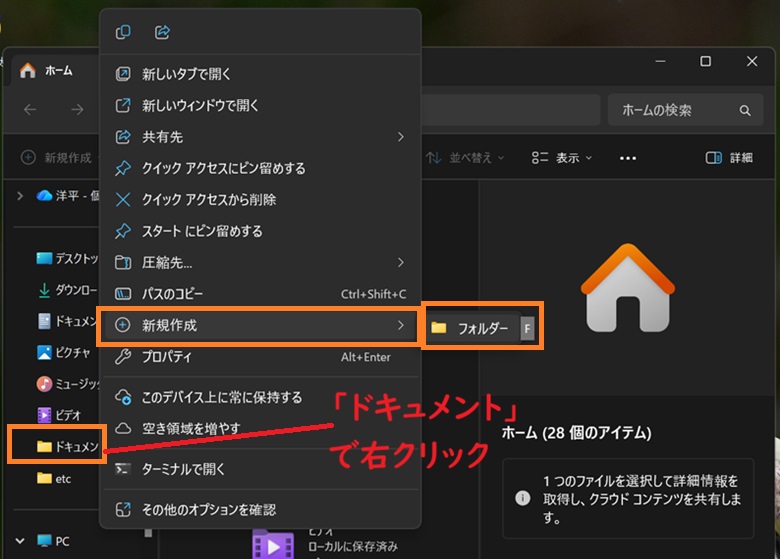This screenshot has width=780, height=559.
Task: Click the back navigation arrow
Action: tap(30, 109)
